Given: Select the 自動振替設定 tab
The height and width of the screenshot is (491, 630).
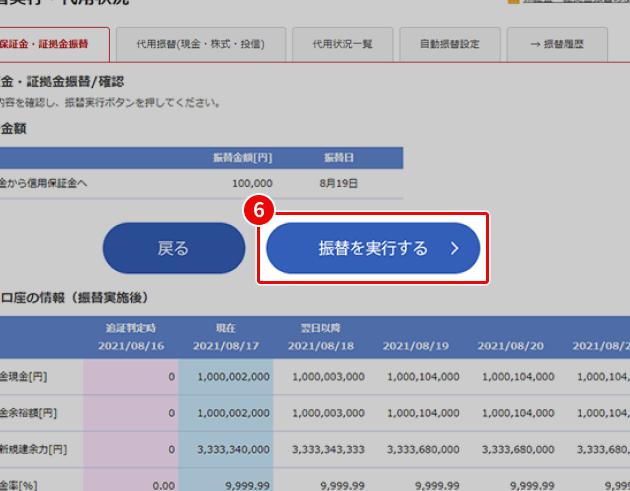Looking at the screenshot, I should pyautogui.click(x=450, y=44).
